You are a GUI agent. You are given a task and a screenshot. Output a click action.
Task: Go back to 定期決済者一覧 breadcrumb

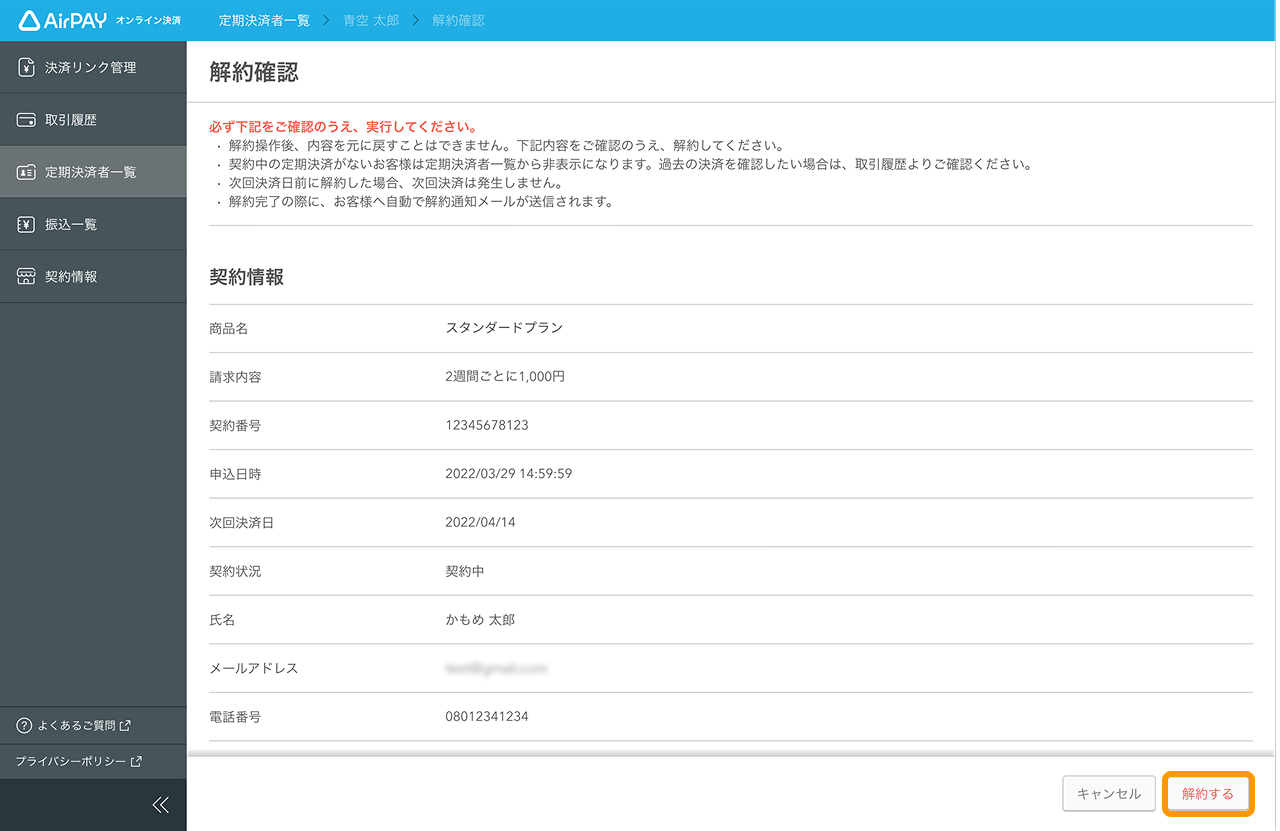coord(264,20)
